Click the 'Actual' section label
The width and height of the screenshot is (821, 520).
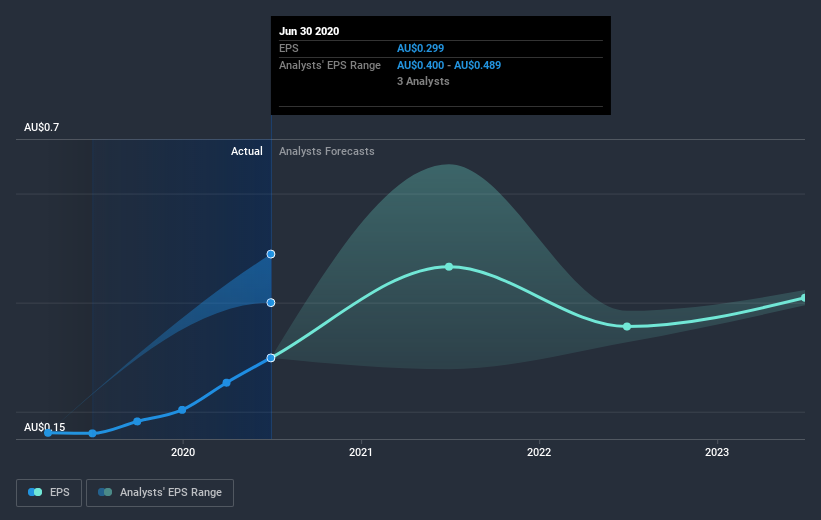pos(247,151)
